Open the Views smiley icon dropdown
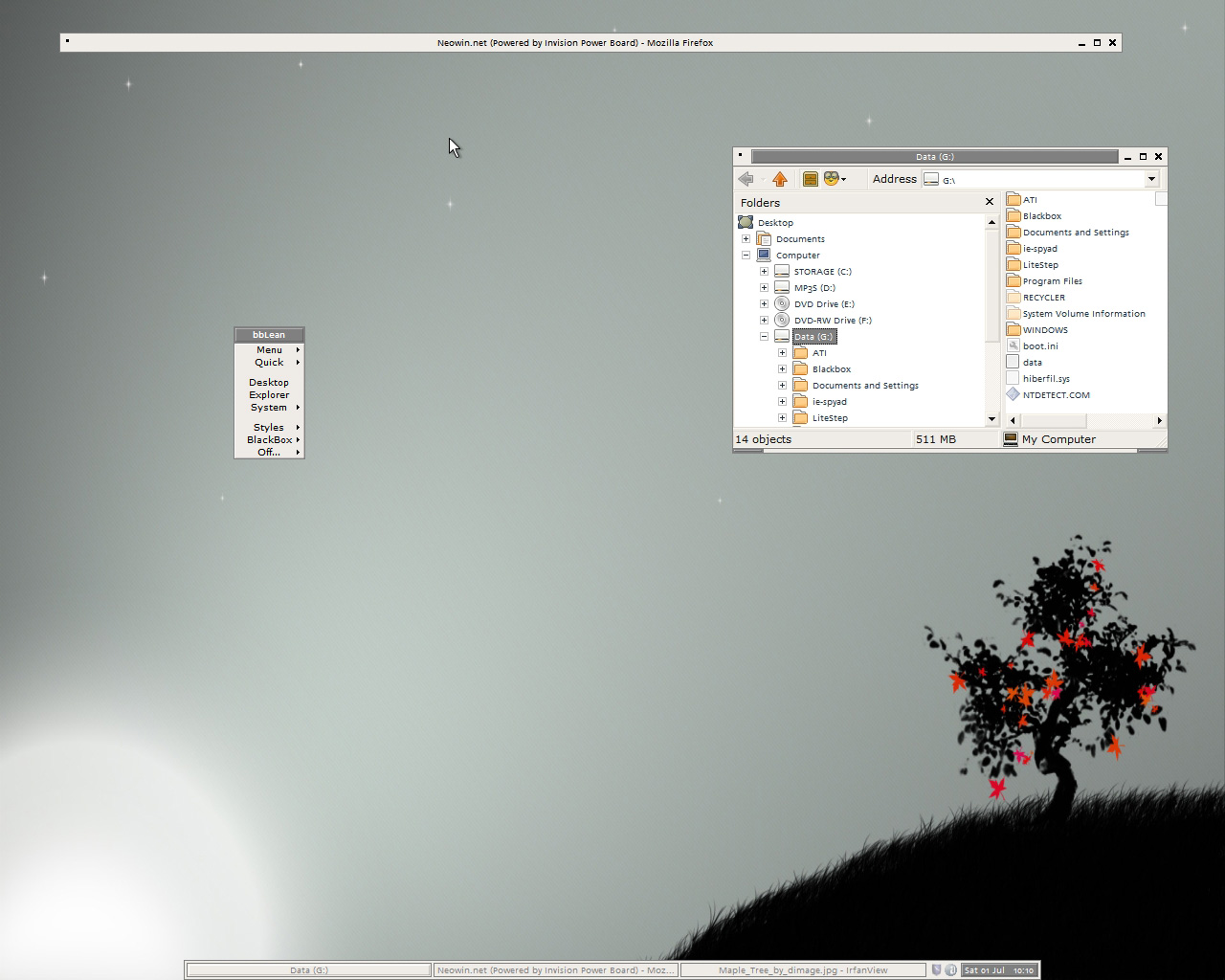1225x980 pixels. [835, 179]
